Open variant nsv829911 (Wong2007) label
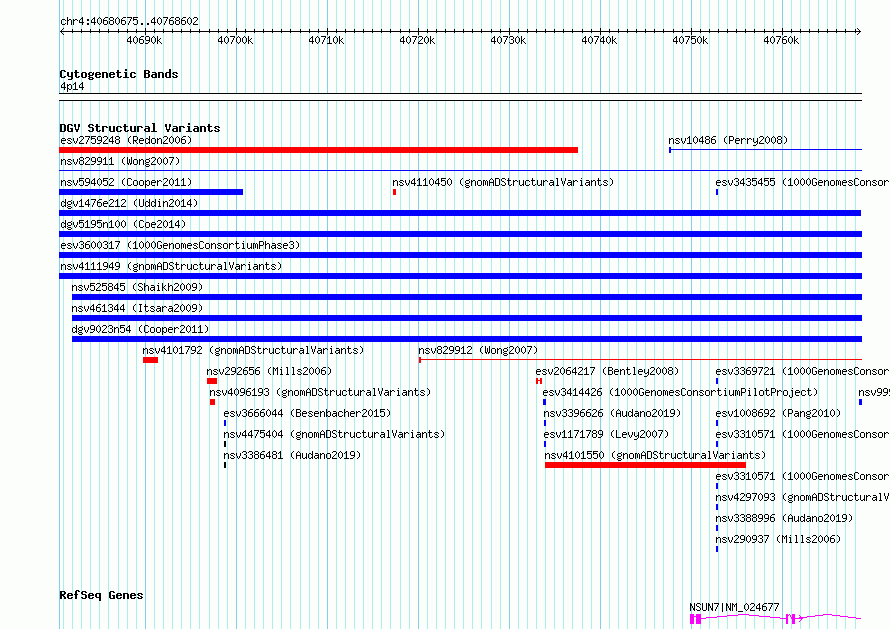 coord(120,161)
